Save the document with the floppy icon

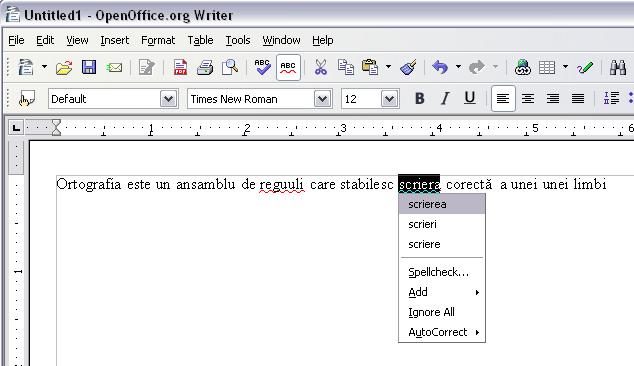[x=89, y=67]
